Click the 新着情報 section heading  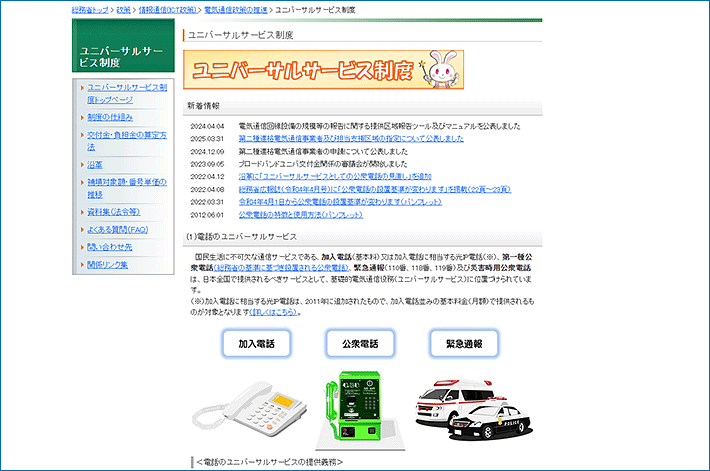[x=203, y=106]
